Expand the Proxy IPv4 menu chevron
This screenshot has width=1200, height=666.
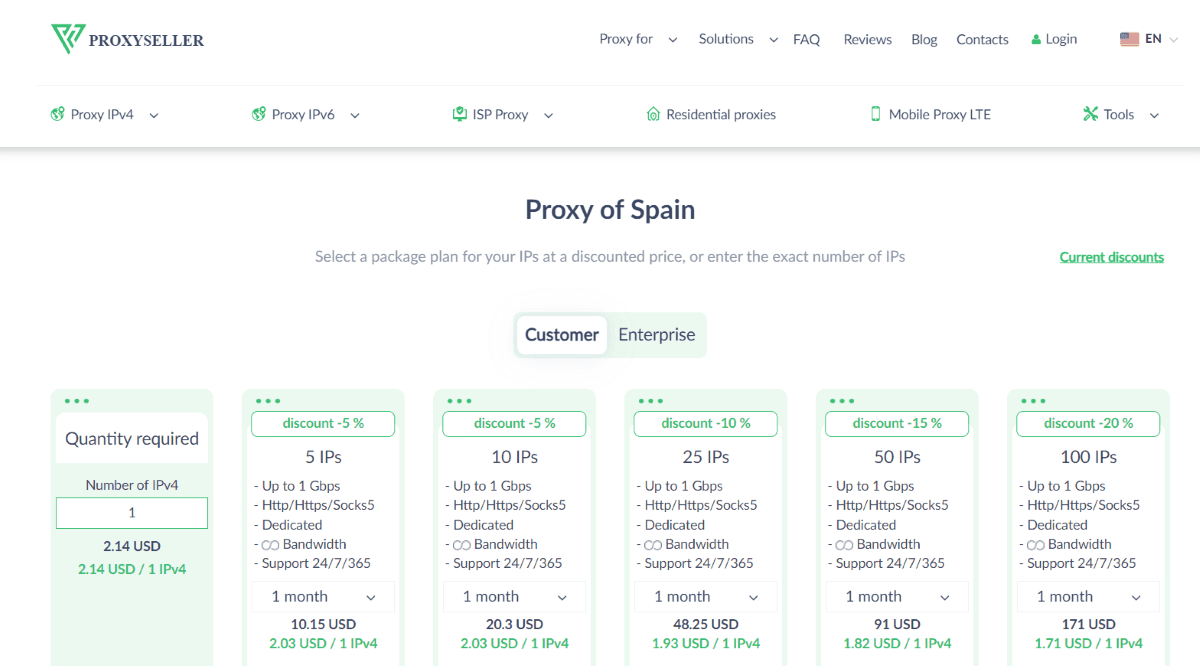coord(154,116)
